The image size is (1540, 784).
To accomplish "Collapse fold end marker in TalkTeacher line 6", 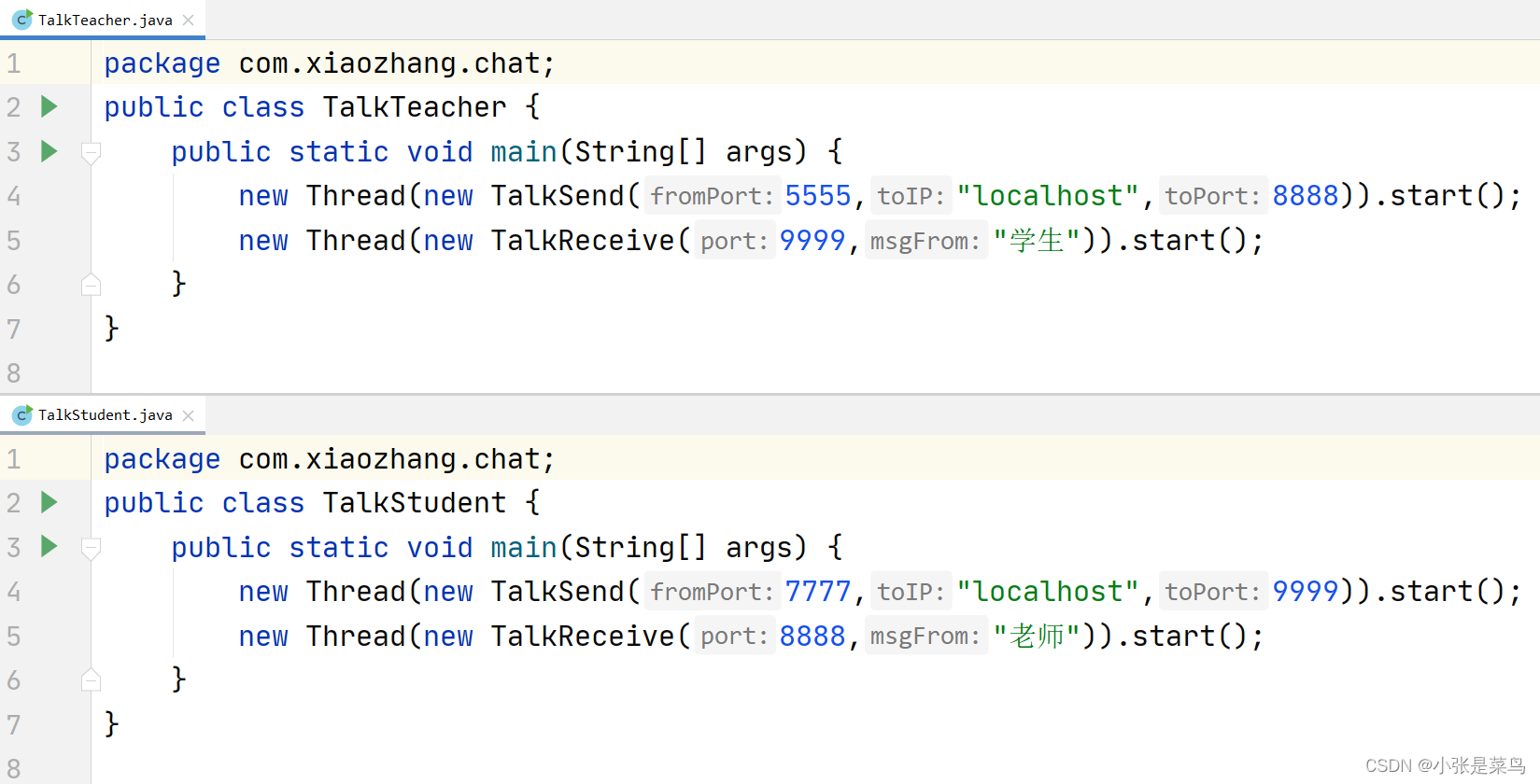I will 91,285.
